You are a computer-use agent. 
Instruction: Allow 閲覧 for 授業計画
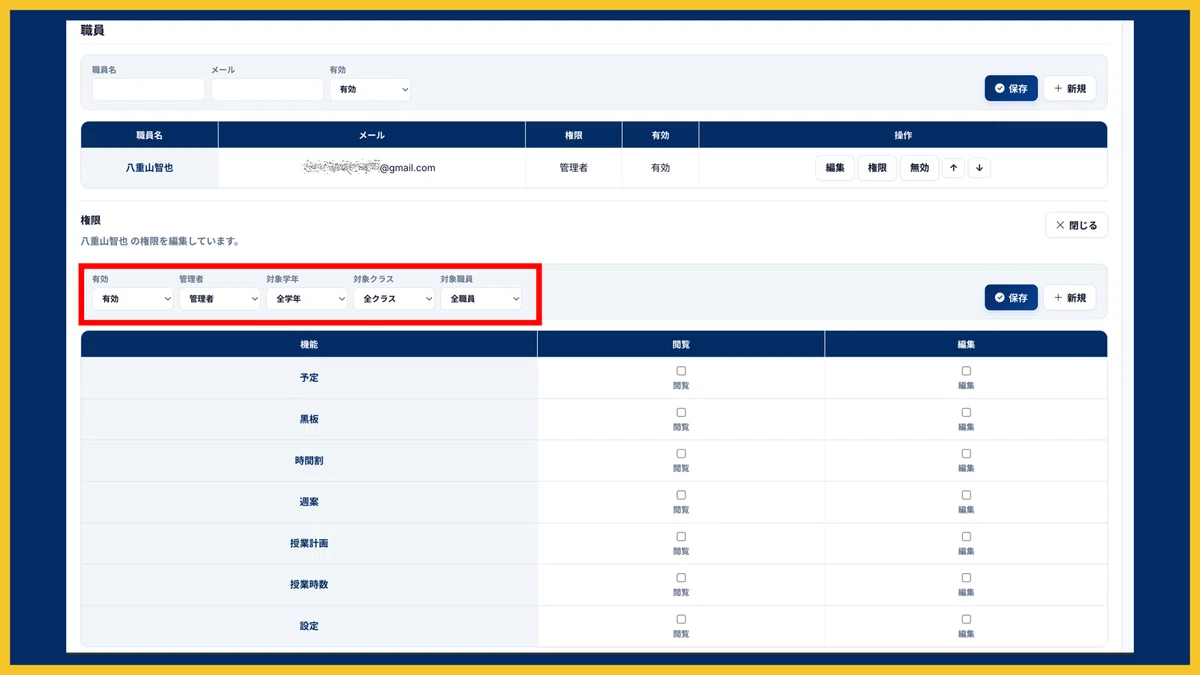point(681,537)
